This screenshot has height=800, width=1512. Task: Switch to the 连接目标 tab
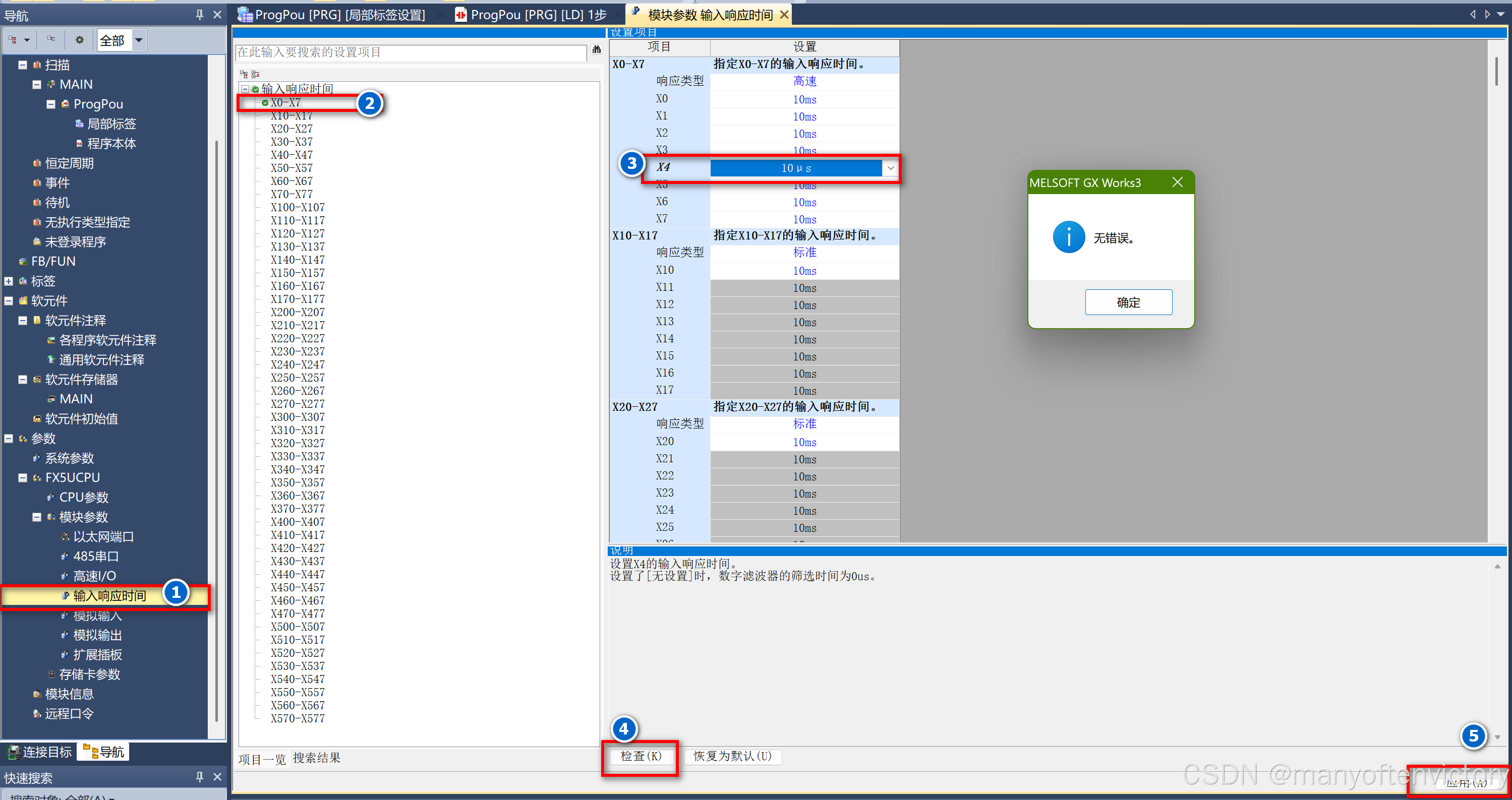(x=40, y=752)
